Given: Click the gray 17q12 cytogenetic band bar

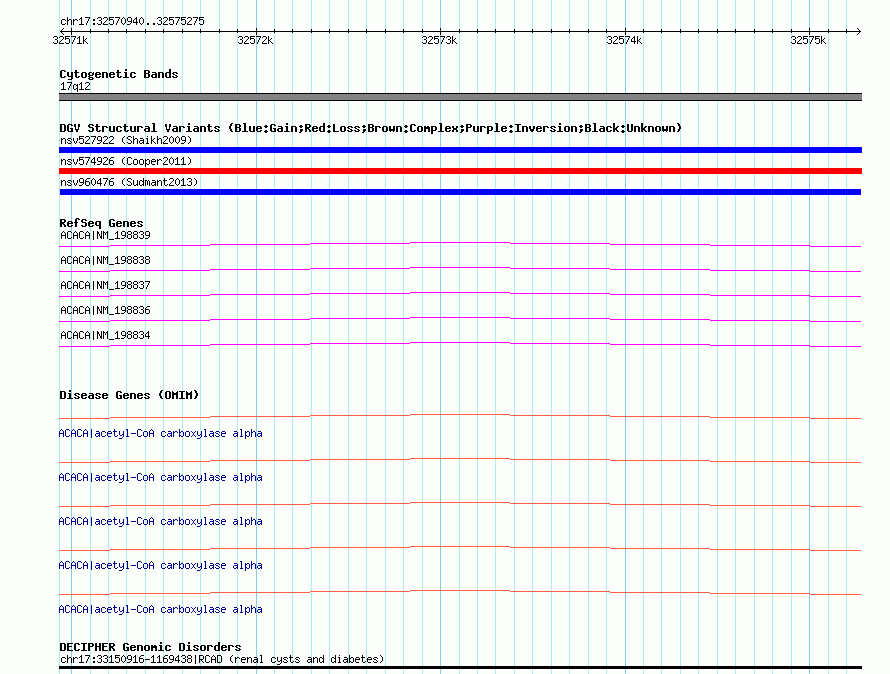Looking at the screenshot, I should click(x=460, y=97).
